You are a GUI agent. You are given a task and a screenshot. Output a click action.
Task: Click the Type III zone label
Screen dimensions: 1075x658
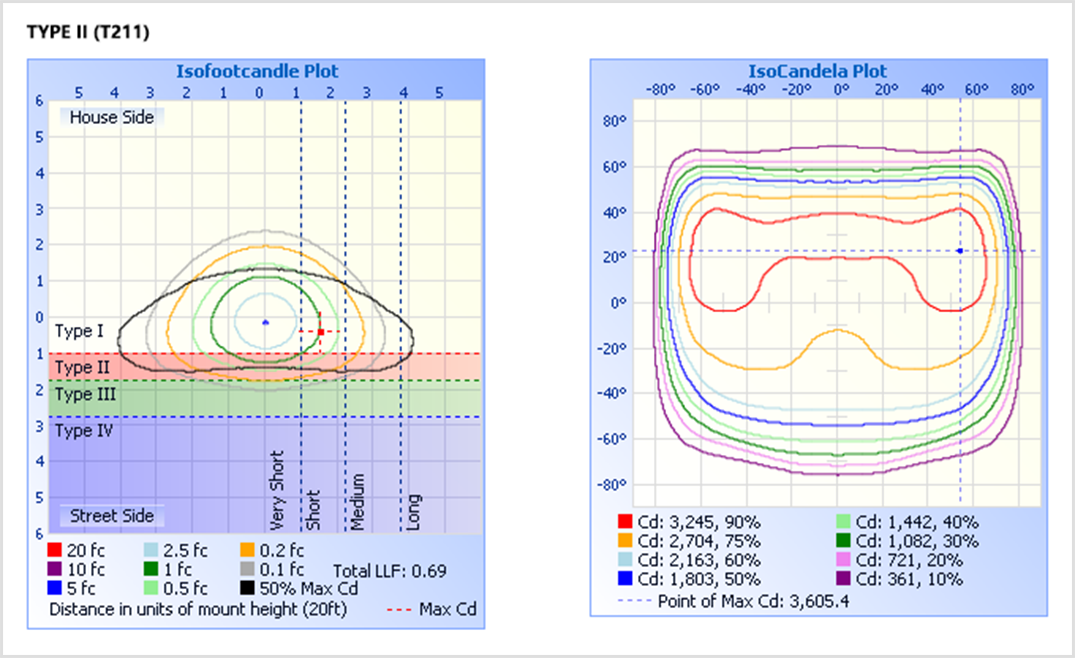point(85,395)
